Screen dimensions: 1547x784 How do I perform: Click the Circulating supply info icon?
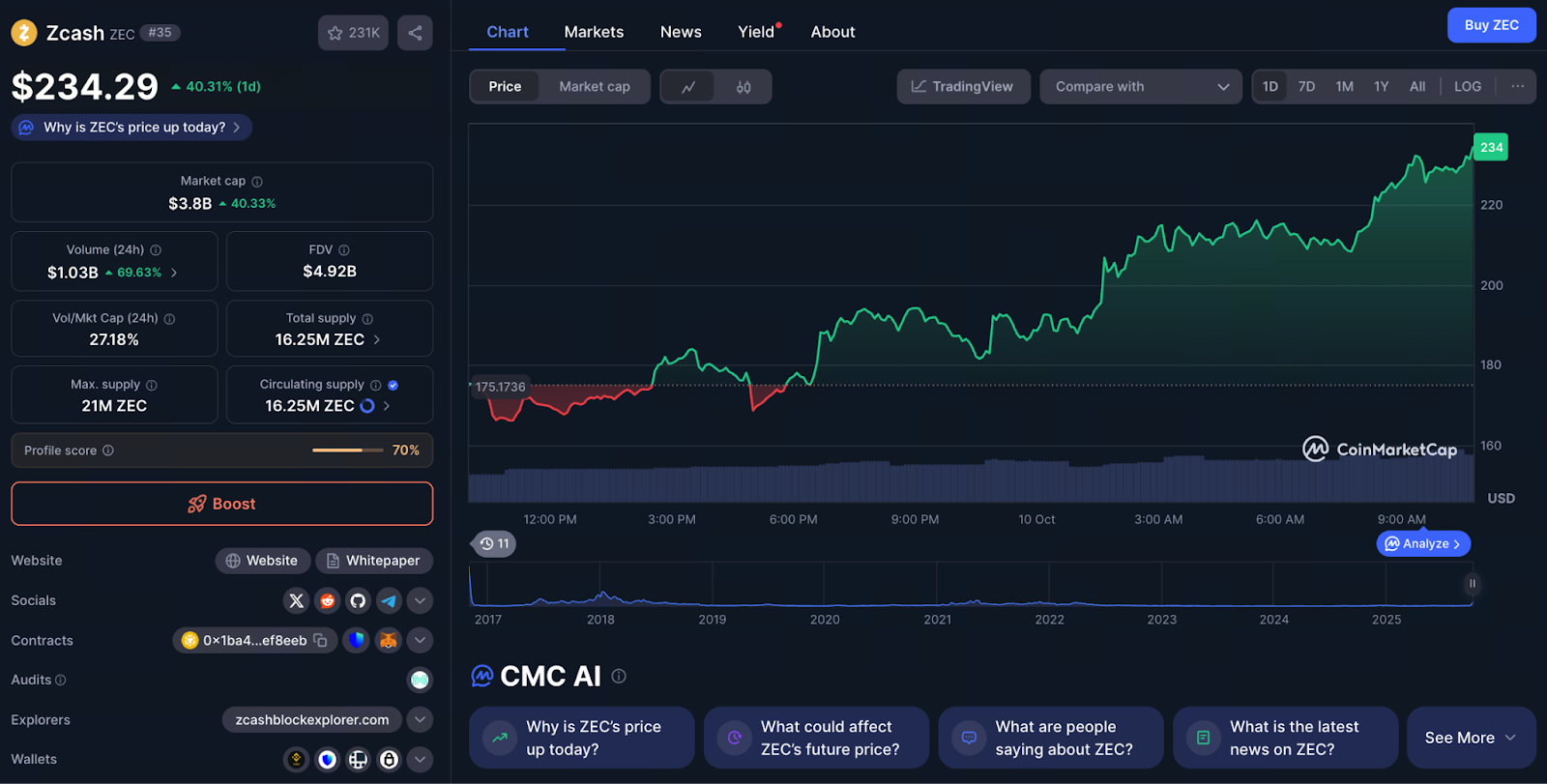376,386
